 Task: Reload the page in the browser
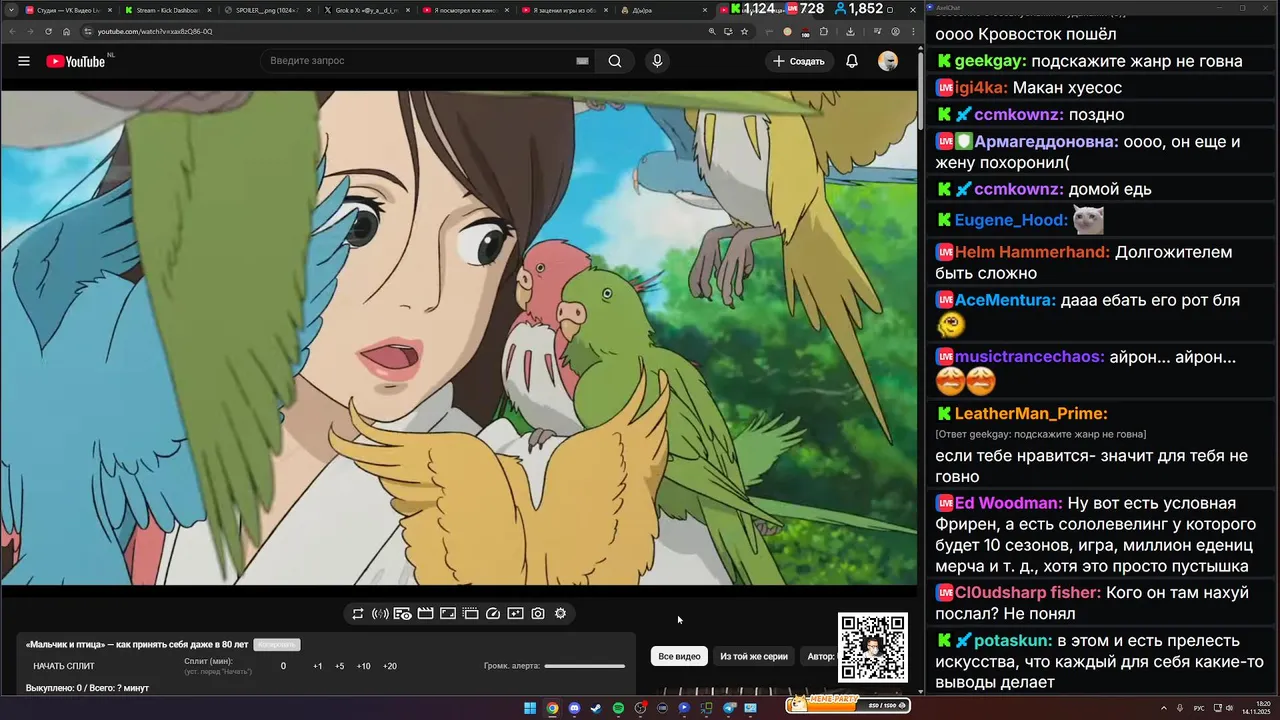tap(48, 31)
